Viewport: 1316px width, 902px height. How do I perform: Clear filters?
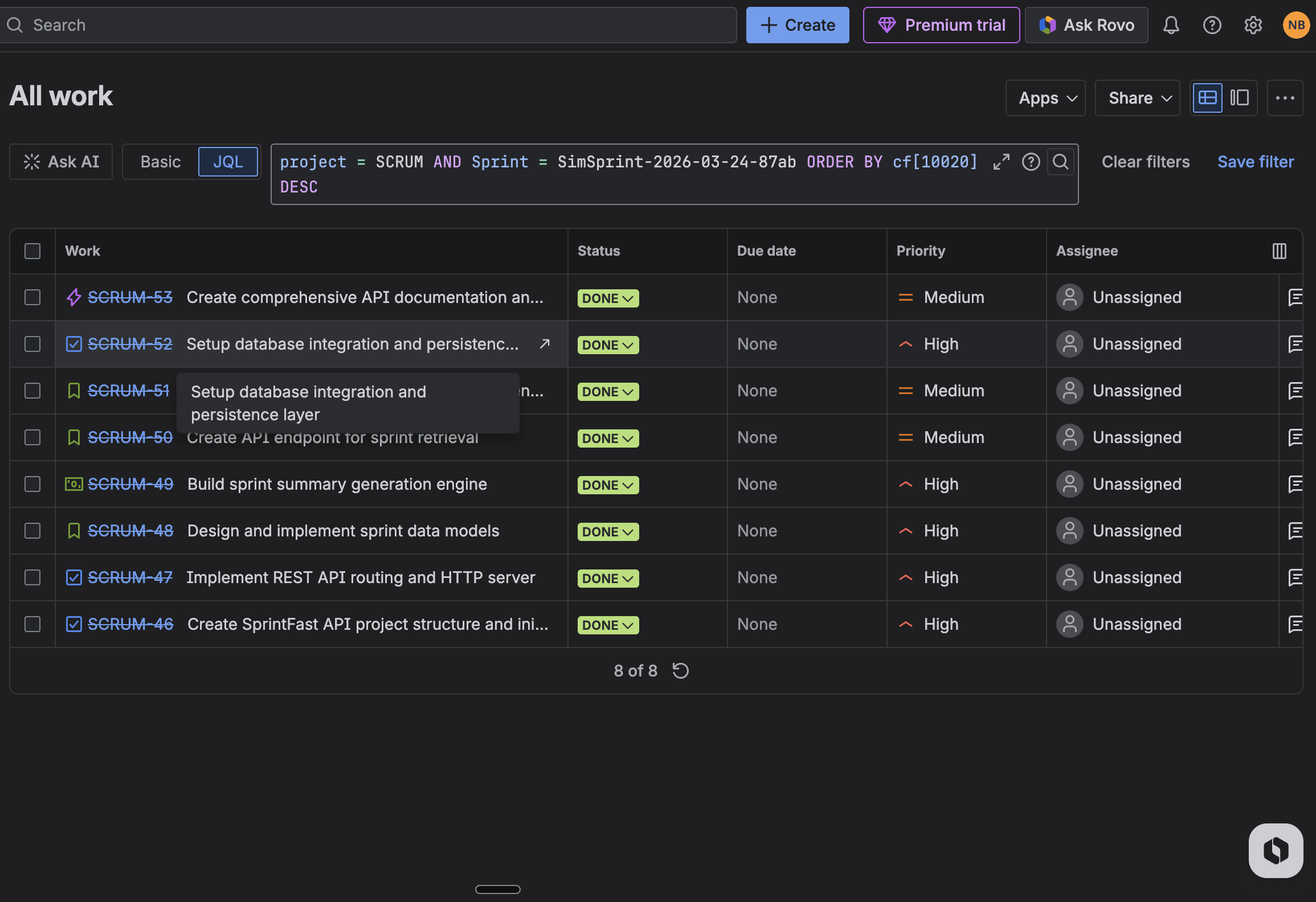[1146, 162]
